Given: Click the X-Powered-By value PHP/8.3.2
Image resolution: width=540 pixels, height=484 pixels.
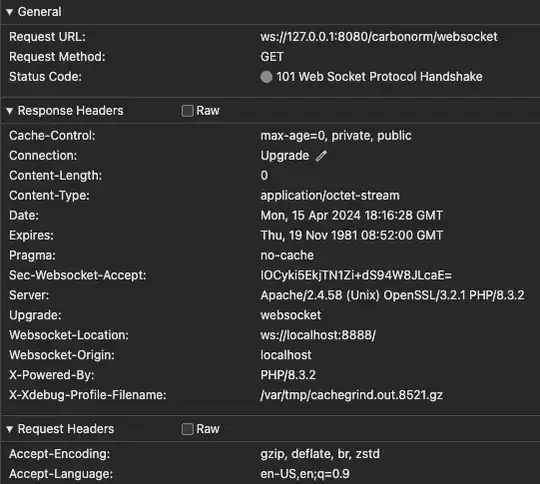Looking at the screenshot, I should coord(288,375).
